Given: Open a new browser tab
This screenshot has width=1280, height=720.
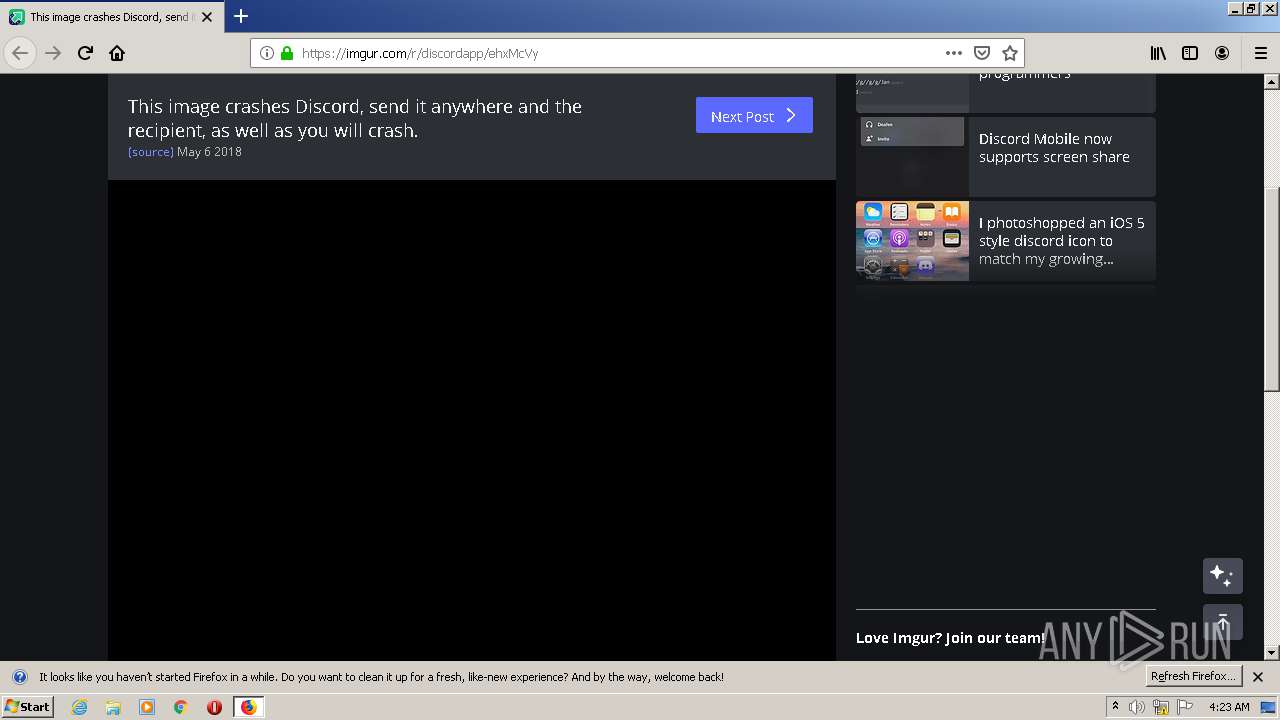Looking at the screenshot, I should coord(241,16).
